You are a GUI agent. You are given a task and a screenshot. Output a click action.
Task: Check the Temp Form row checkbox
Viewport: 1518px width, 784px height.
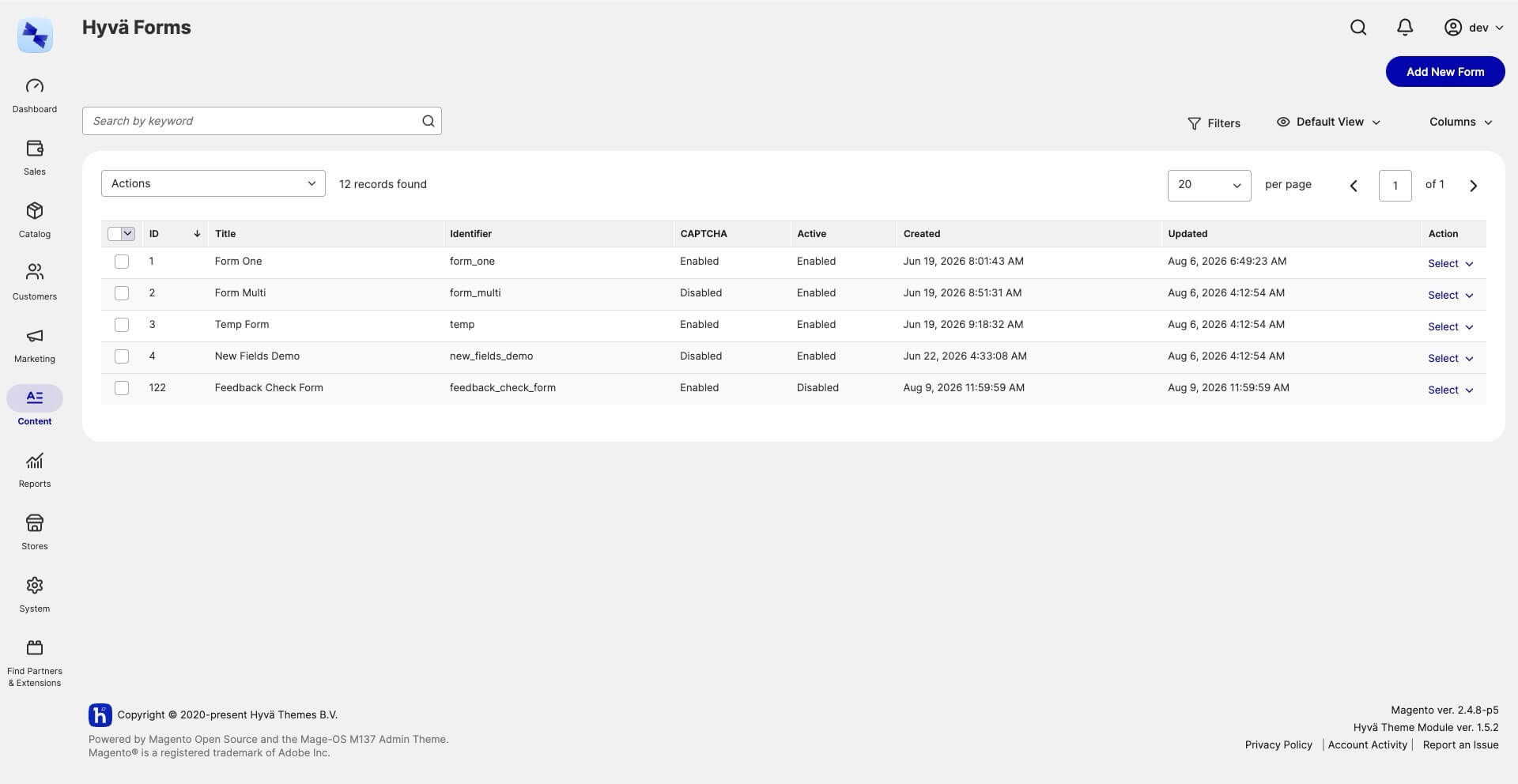[x=122, y=325]
